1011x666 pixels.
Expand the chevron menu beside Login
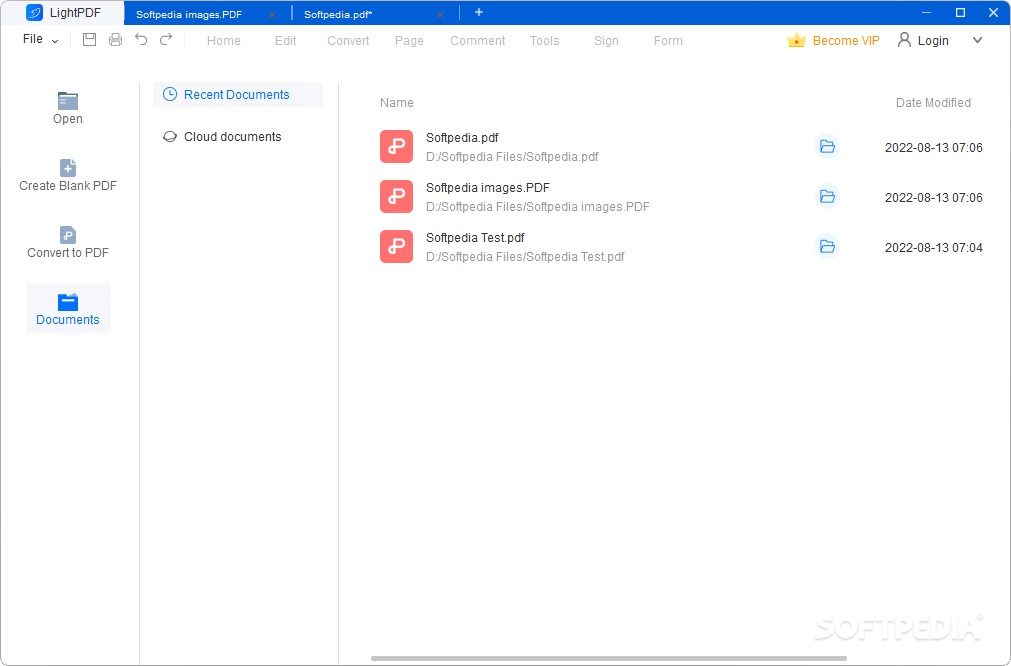[977, 40]
